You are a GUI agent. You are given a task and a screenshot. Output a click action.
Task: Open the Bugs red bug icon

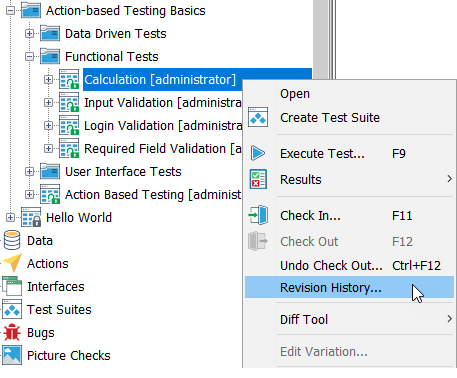(12, 332)
